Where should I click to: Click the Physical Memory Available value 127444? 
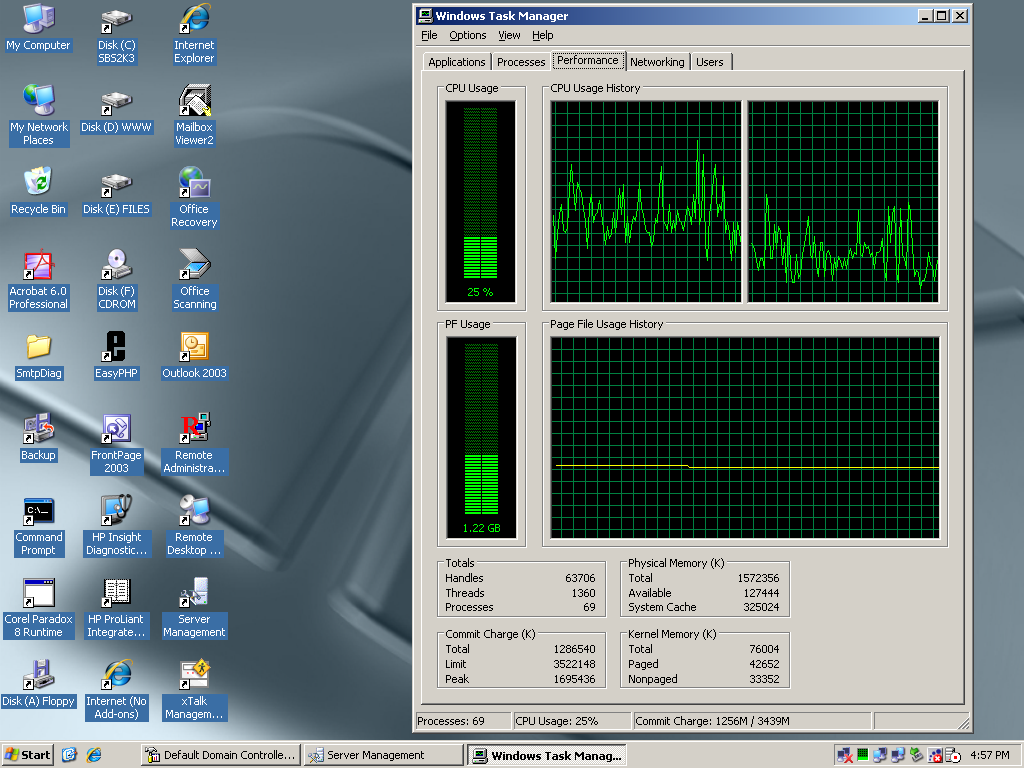tap(761, 593)
